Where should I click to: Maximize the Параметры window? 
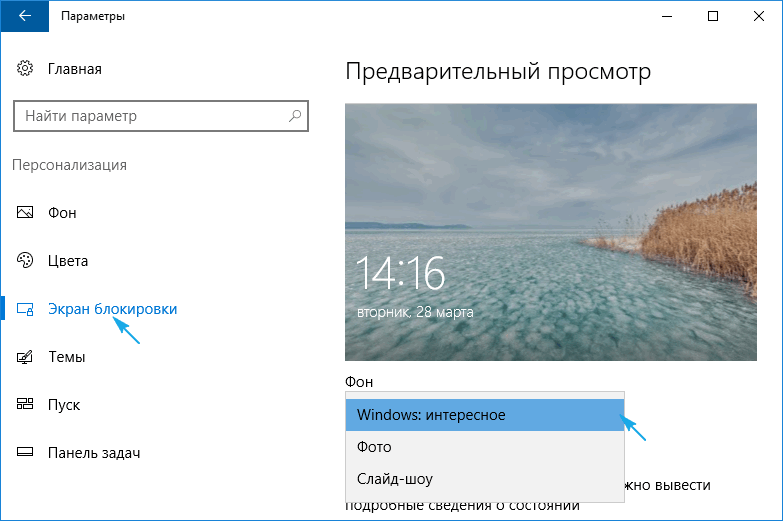712,16
